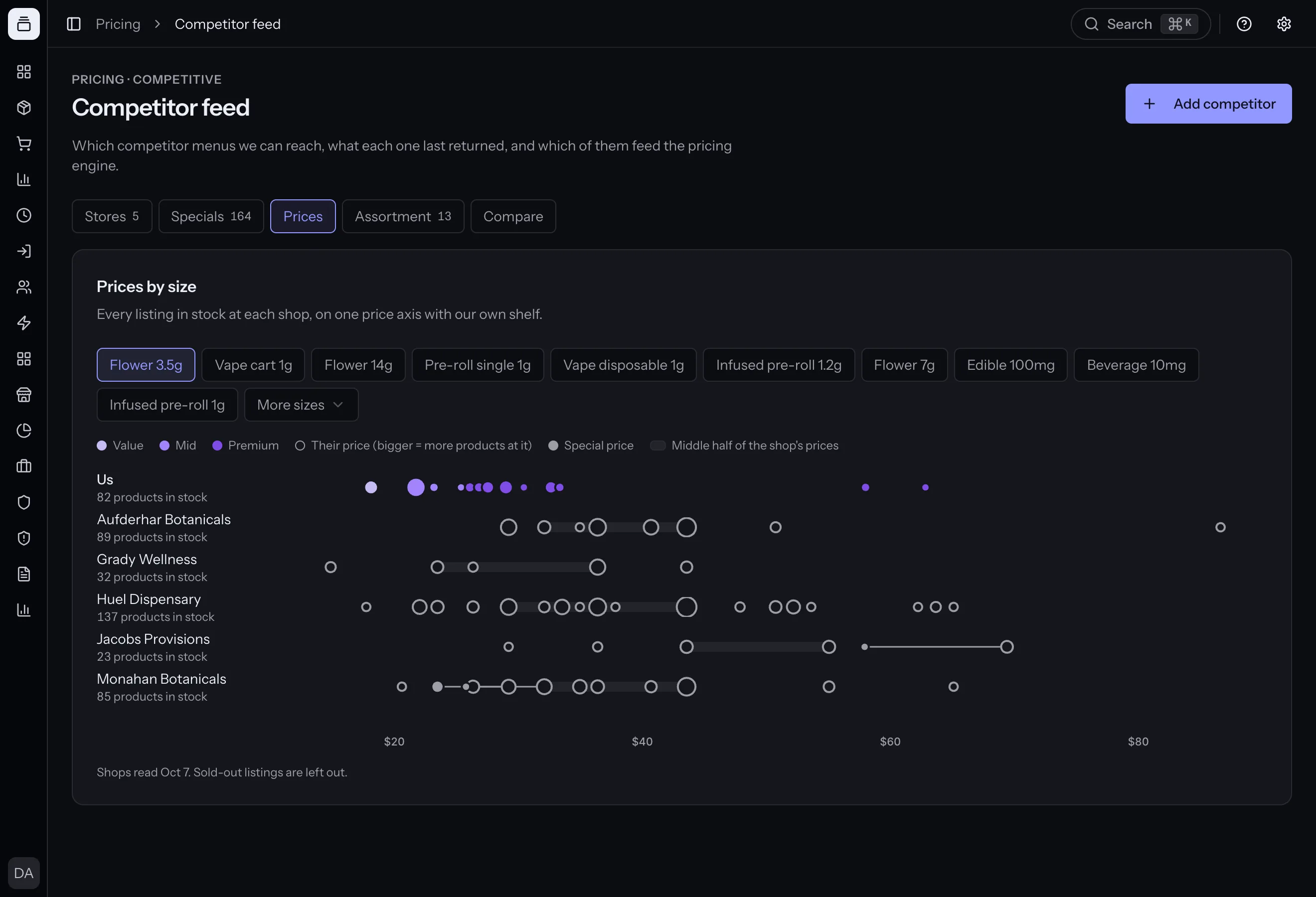The image size is (1316, 897).
Task: Click the Aufderhar Botanicals row label
Action: (164, 520)
